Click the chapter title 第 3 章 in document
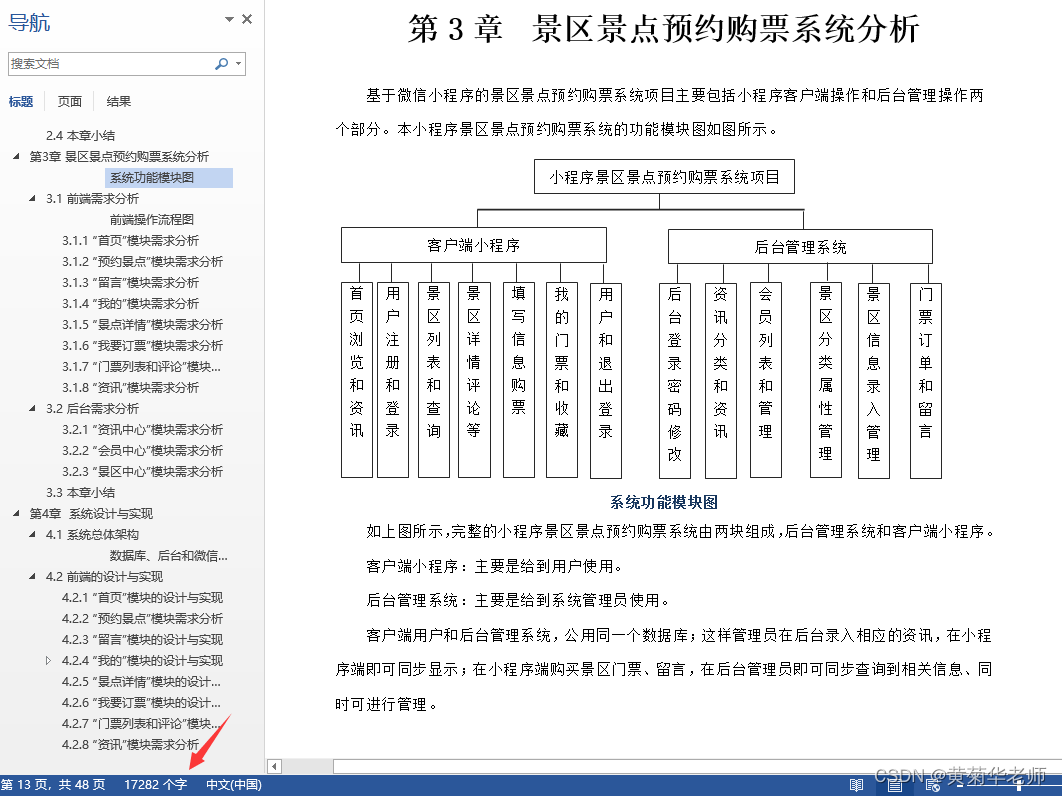The image size is (1062, 796). 455,29
